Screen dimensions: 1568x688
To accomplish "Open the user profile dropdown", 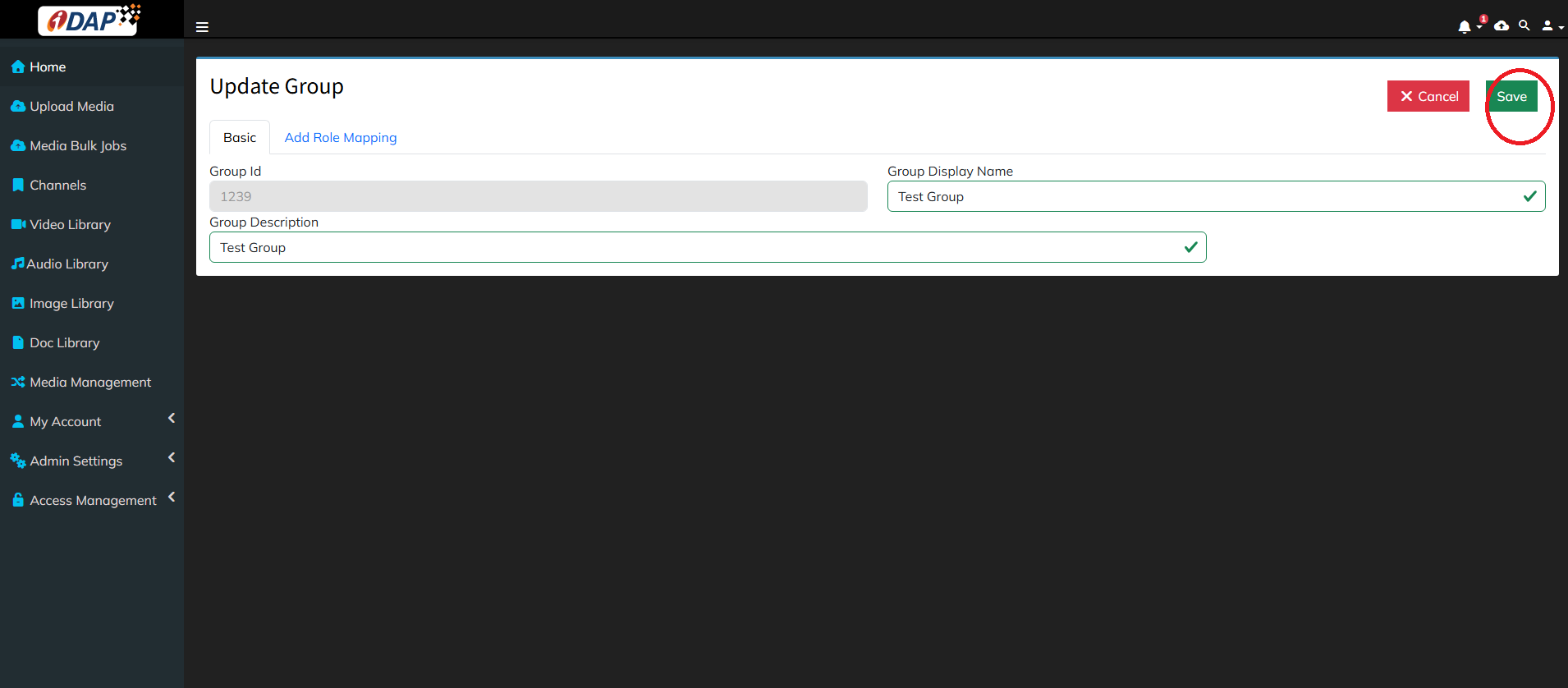I will click(x=1551, y=26).
